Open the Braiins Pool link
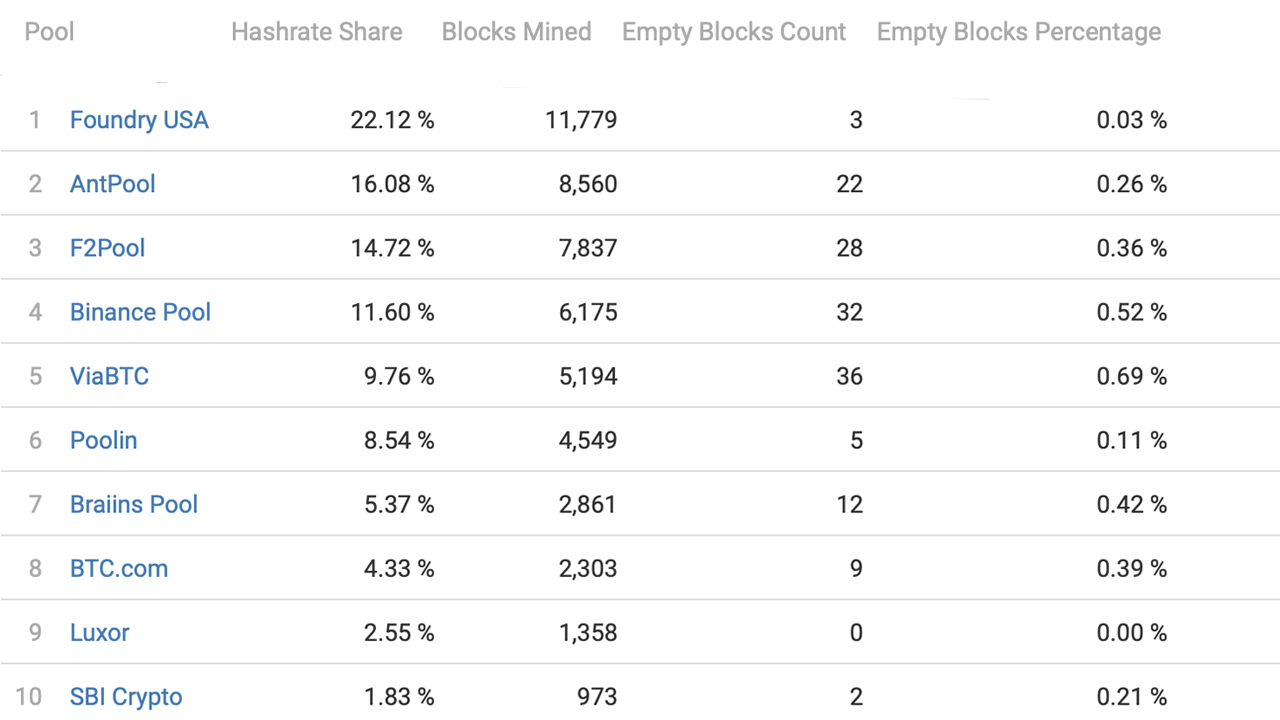 point(134,504)
